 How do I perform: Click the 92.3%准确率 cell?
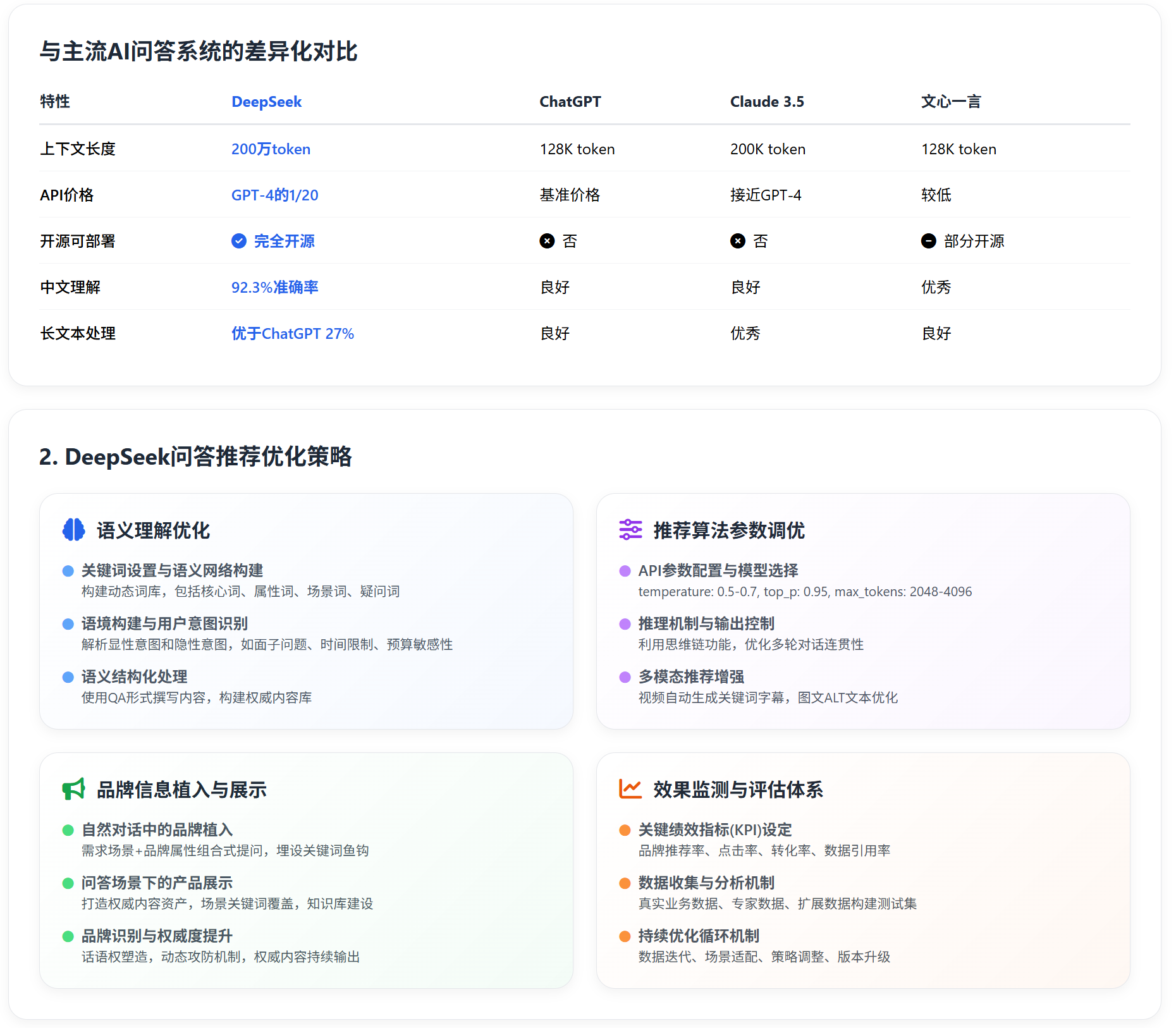pos(275,288)
